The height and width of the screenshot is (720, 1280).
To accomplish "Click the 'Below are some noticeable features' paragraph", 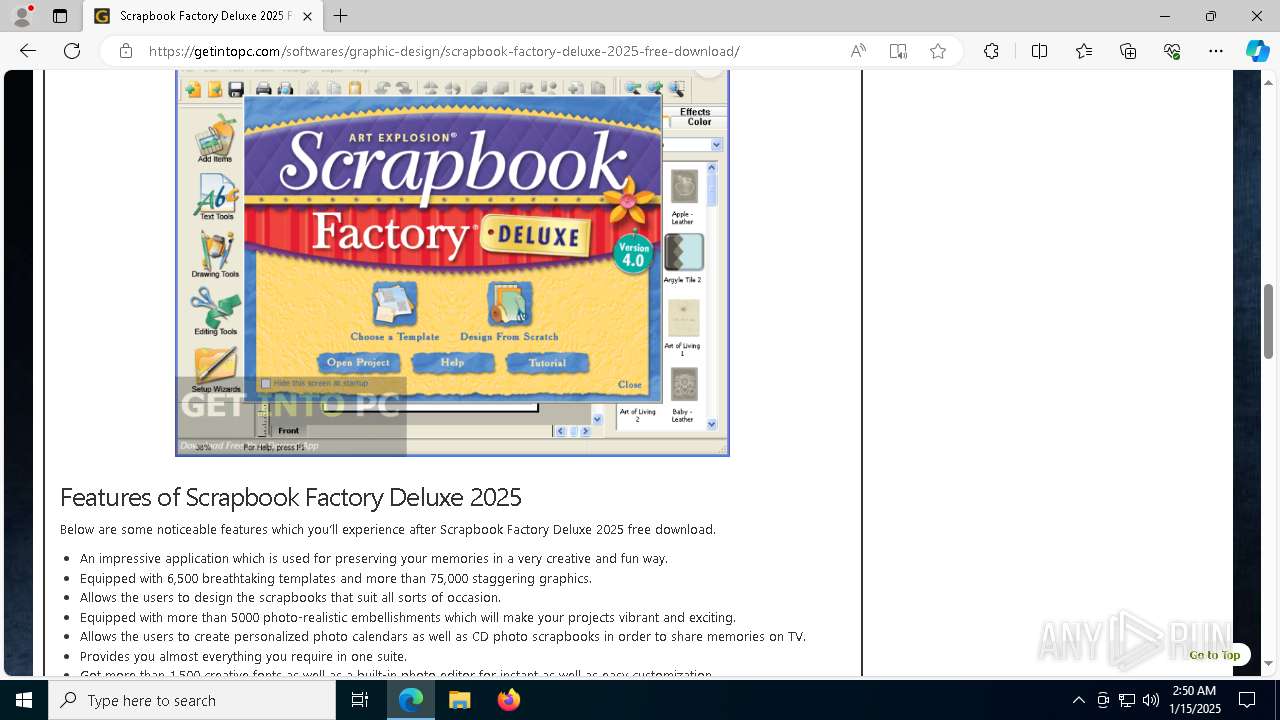I will [x=388, y=529].
